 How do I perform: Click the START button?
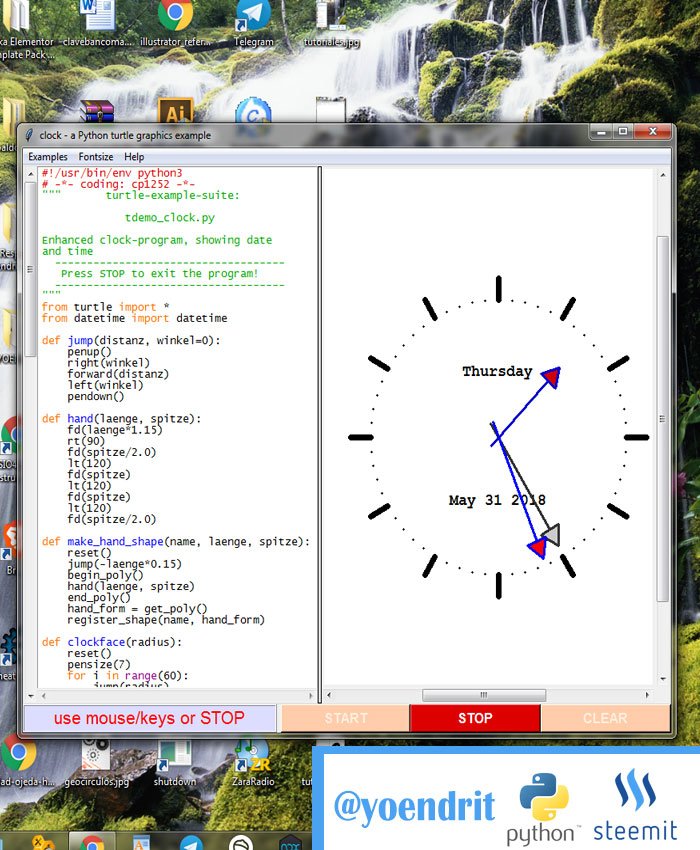pyautogui.click(x=345, y=718)
